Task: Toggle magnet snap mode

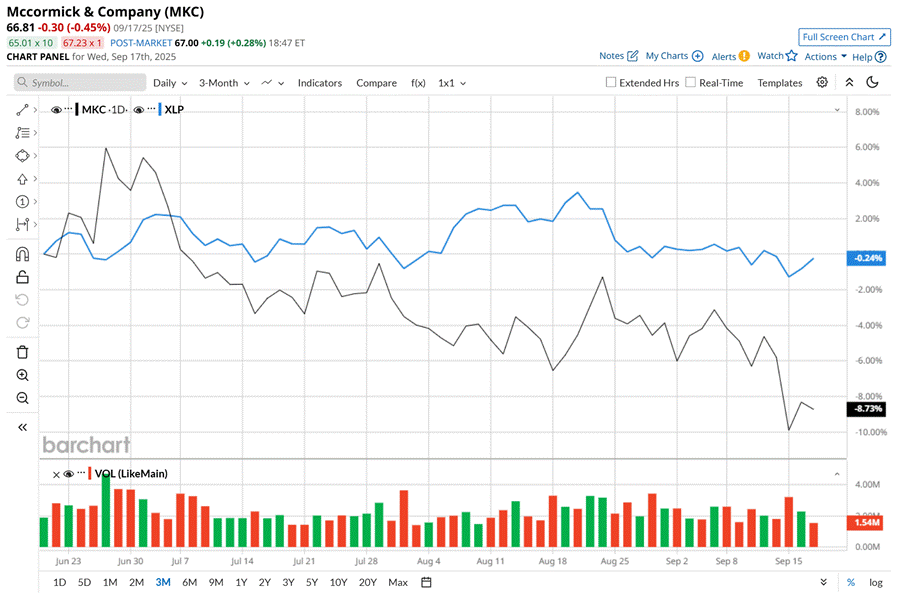Action: click(x=22, y=254)
